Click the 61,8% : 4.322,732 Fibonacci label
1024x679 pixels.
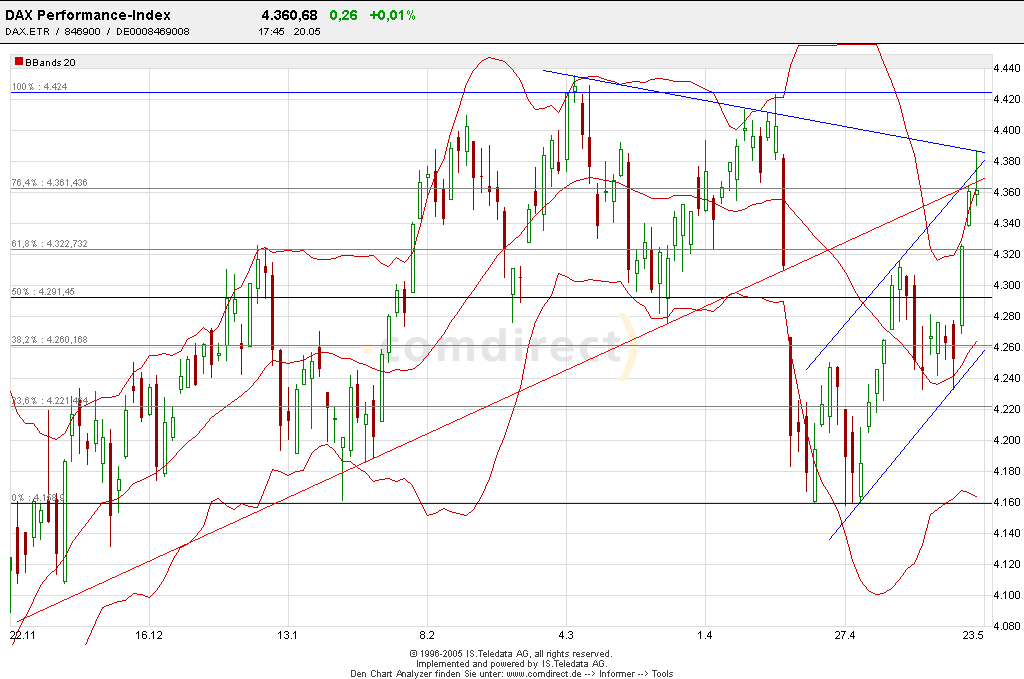tap(50, 244)
